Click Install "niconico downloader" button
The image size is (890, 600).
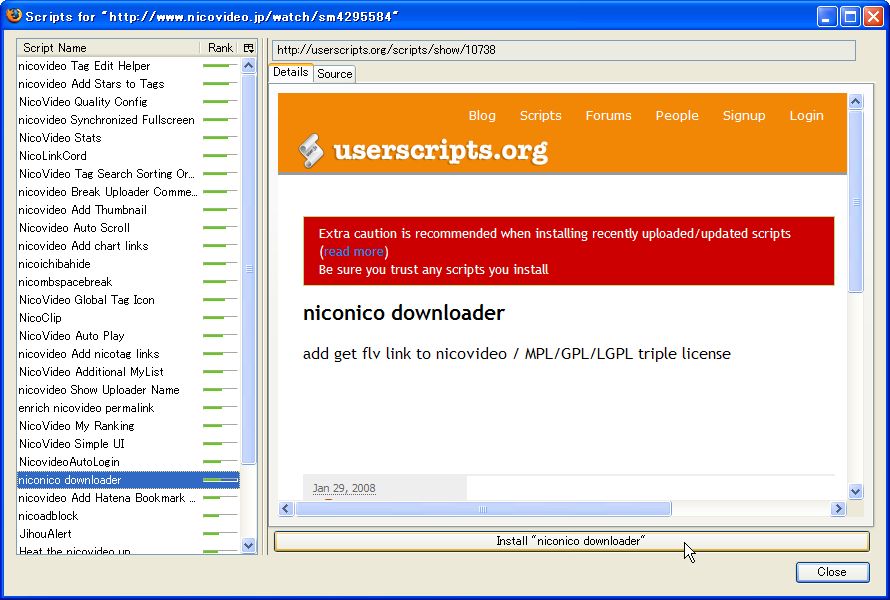point(571,541)
